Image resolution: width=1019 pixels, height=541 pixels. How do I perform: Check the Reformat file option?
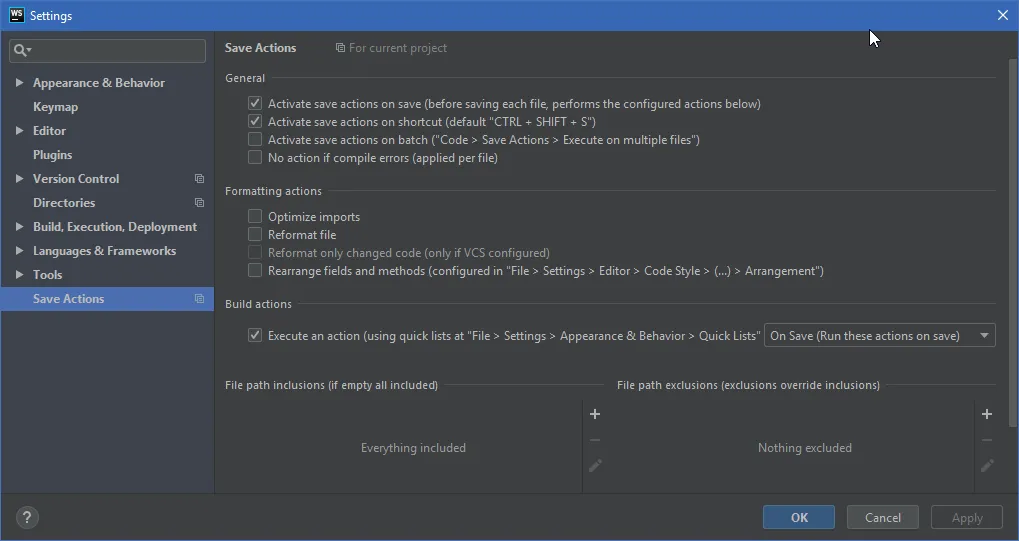(255, 234)
